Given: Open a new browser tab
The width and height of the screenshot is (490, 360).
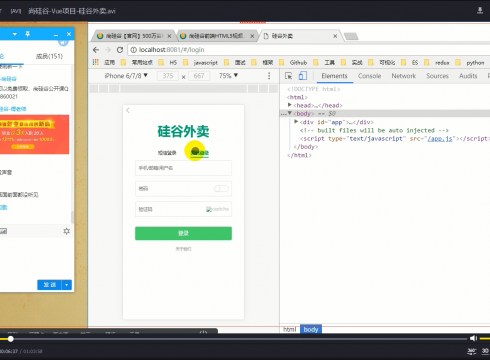Looking at the screenshot, I should (x=351, y=36).
